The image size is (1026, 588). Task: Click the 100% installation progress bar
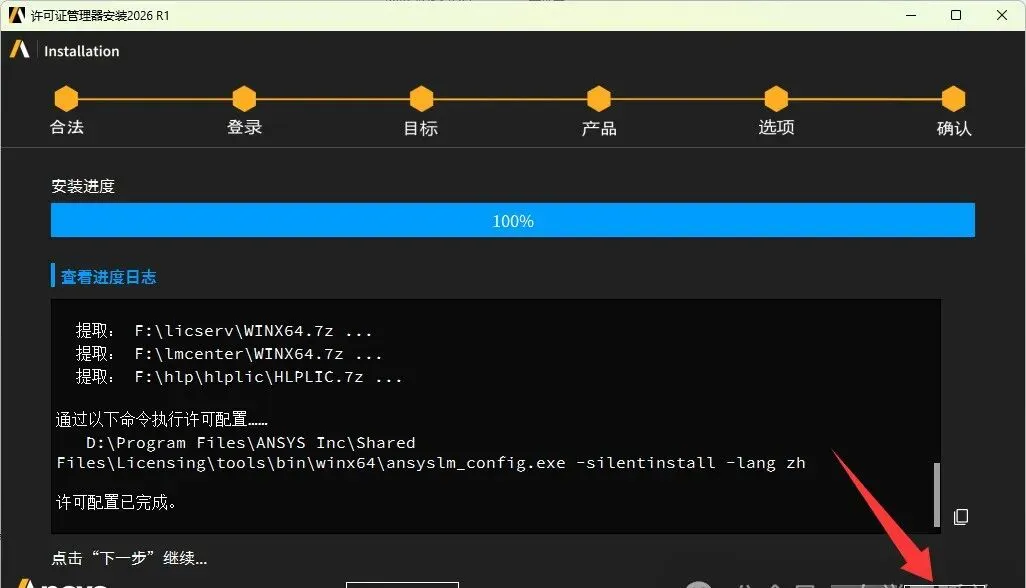click(x=513, y=220)
